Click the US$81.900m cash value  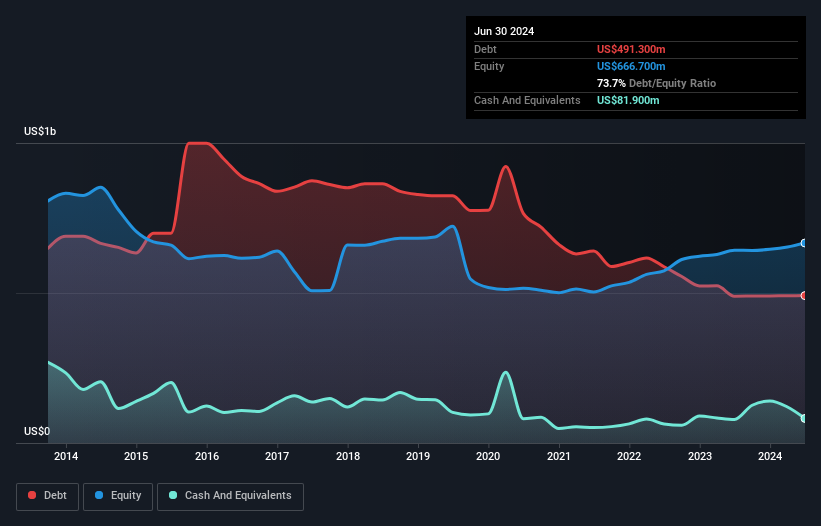click(628, 100)
